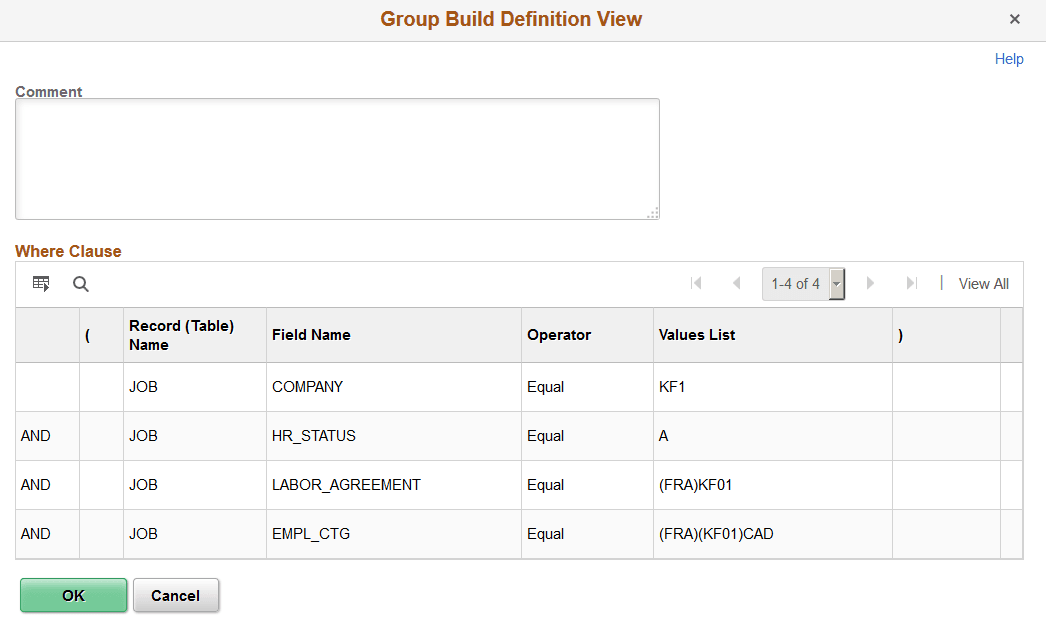Screen dimensions: 1046x630
Task: Click the grid action table icon above Where Clause
Action: [41, 284]
